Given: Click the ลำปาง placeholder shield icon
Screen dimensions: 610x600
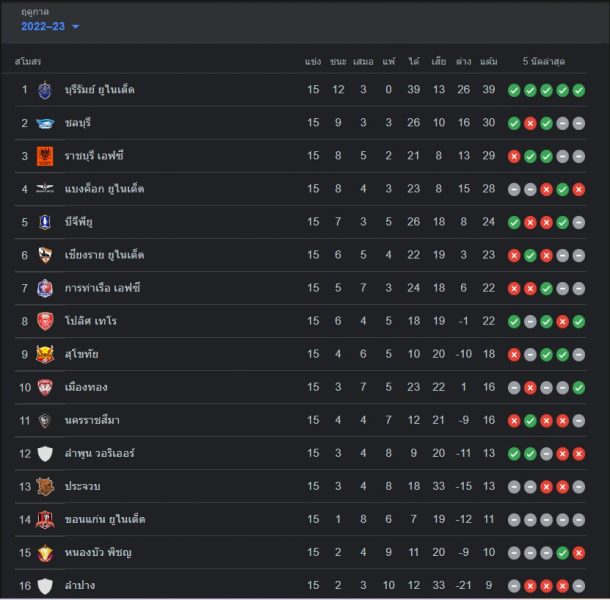Looking at the screenshot, I should 45,586.
